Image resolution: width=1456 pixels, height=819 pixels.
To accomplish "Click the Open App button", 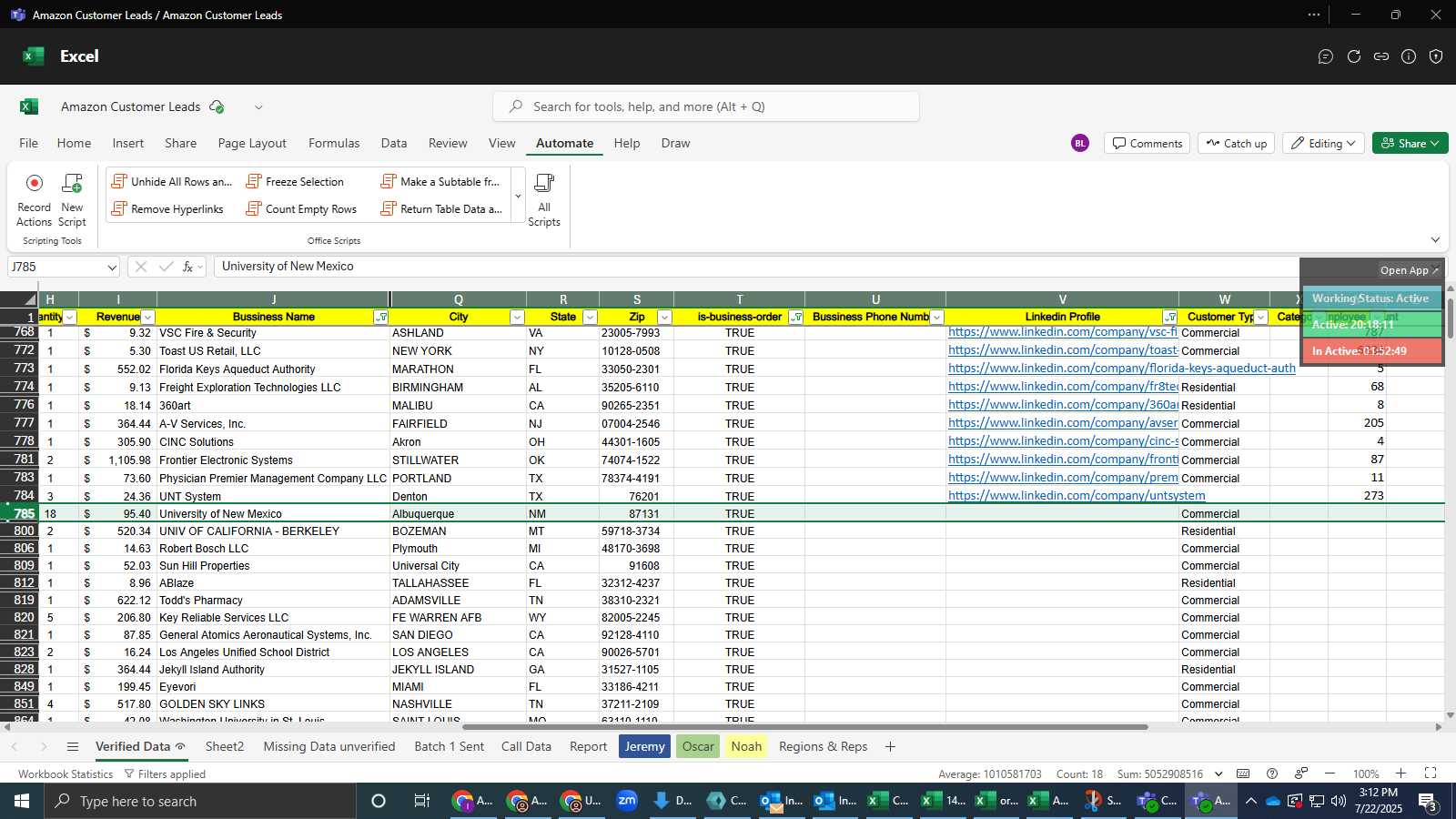I will tap(1410, 270).
